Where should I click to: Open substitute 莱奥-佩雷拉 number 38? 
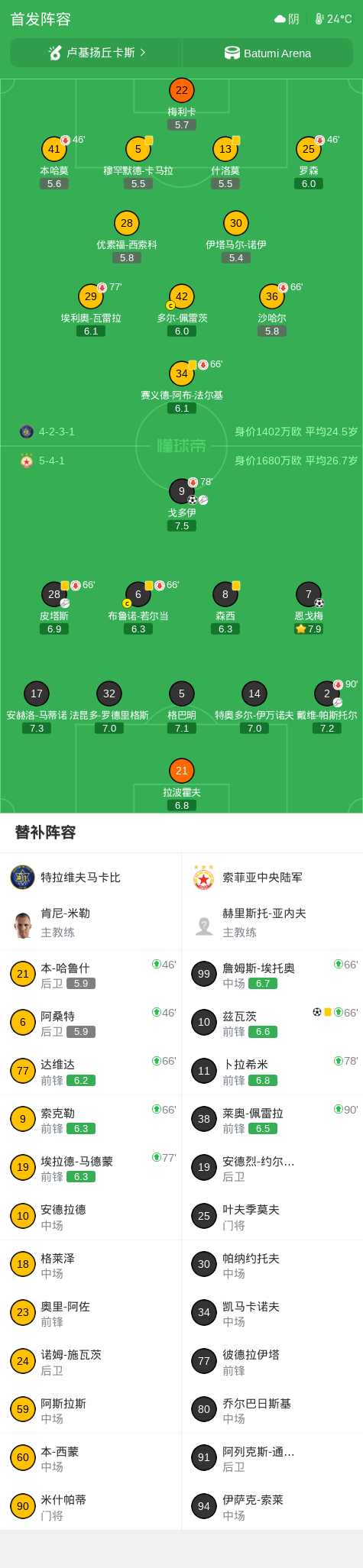[272, 1119]
